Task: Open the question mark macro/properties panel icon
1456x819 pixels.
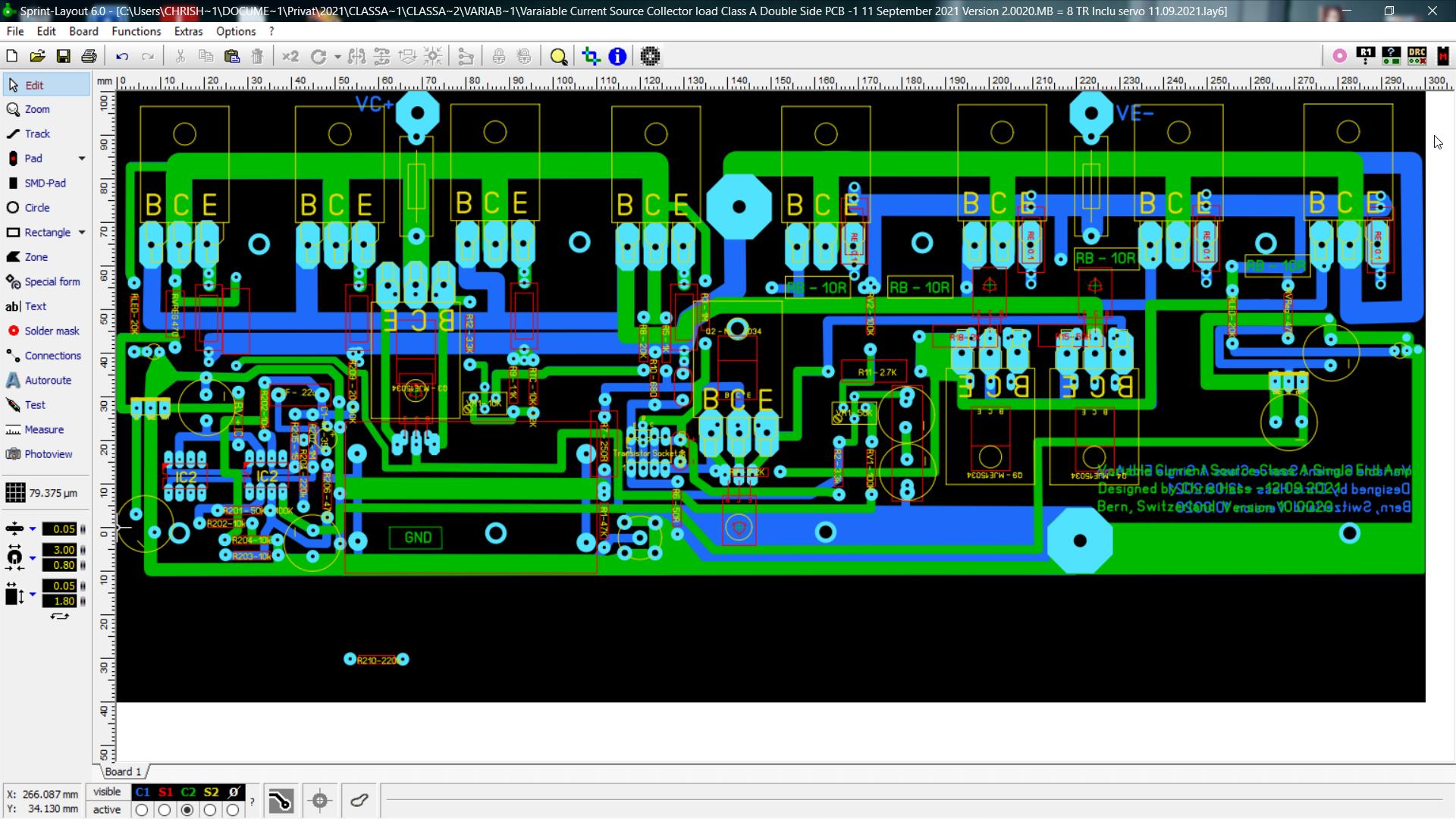Action: (1392, 55)
